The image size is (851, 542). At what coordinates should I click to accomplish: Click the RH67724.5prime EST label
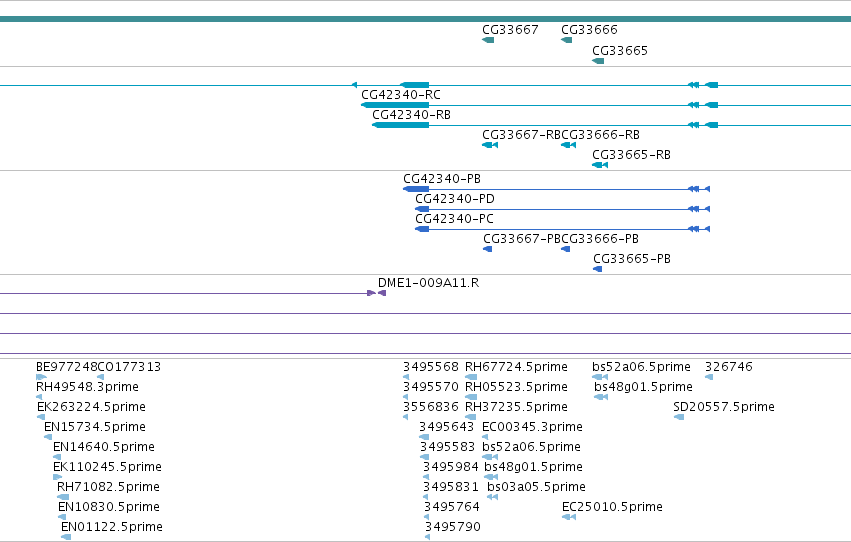[x=516, y=367]
